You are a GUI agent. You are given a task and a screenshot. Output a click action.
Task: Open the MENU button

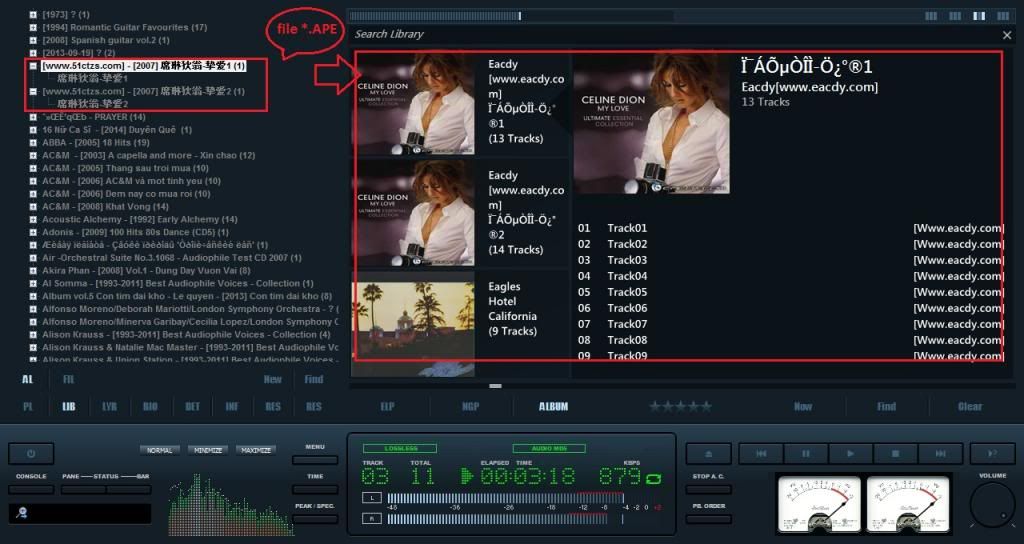315,460
